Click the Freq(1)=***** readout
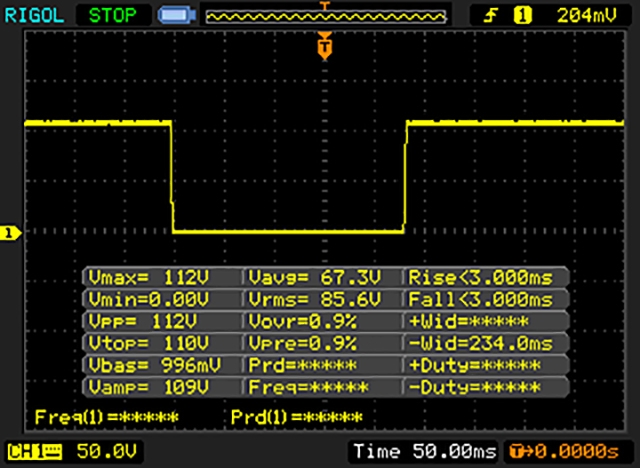The image size is (640, 468). (107, 417)
